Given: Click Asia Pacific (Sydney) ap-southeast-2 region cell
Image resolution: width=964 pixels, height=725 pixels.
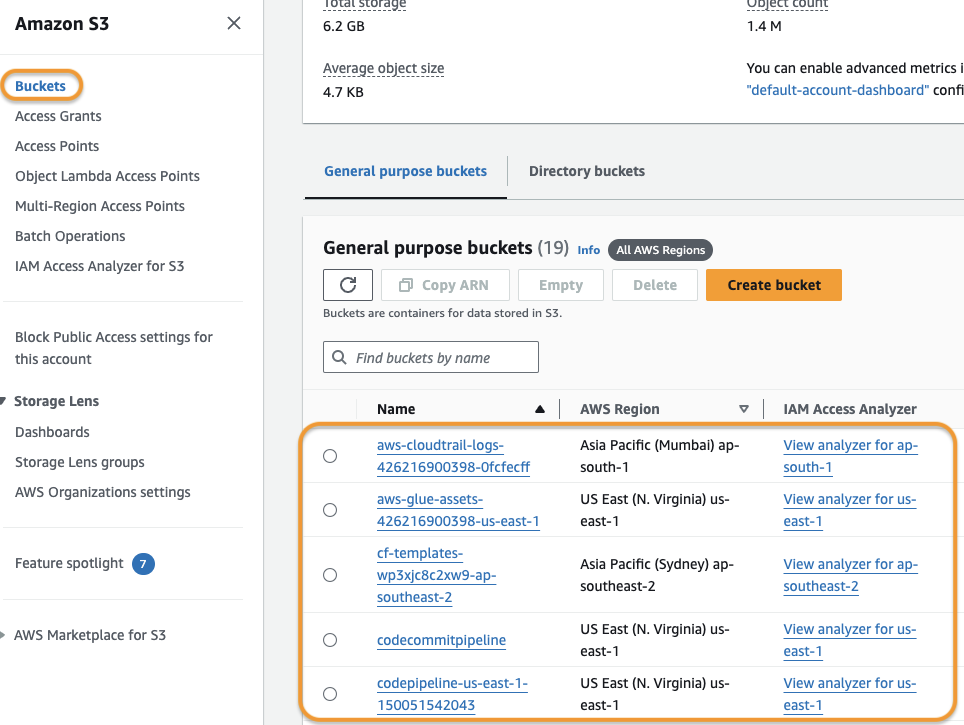Looking at the screenshot, I should 657,575.
